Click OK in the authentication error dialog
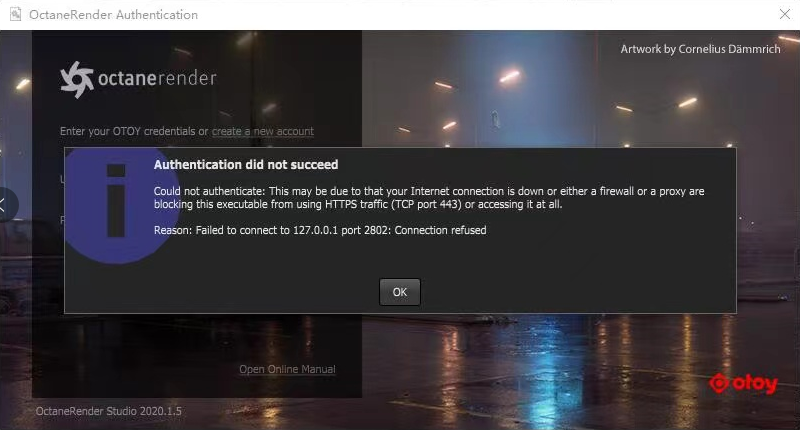Image resolution: width=800 pixels, height=430 pixels. (x=399, y=292)
